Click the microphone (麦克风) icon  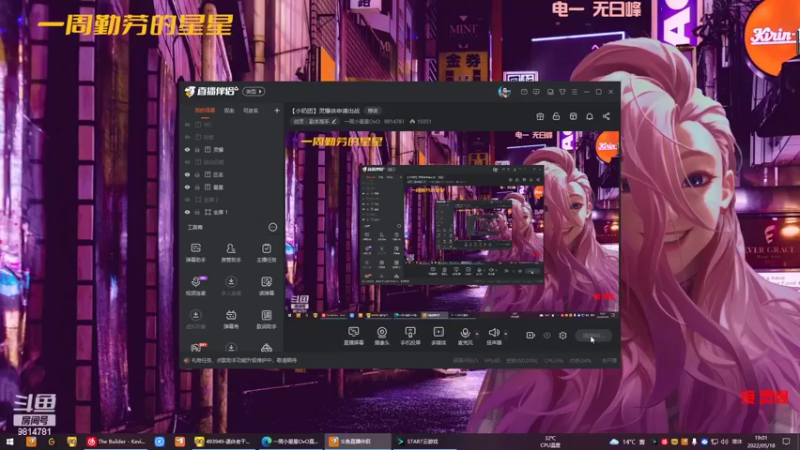tap(465, 333)
